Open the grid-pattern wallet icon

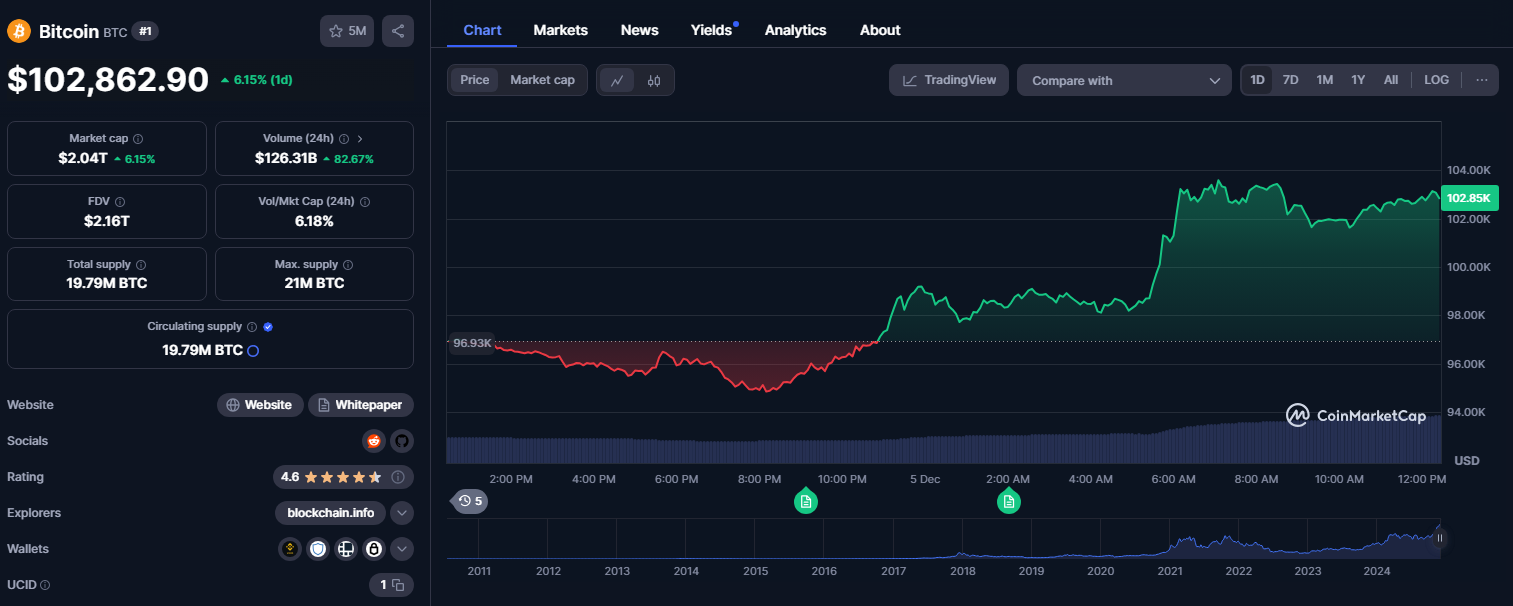tap(346, 549)
